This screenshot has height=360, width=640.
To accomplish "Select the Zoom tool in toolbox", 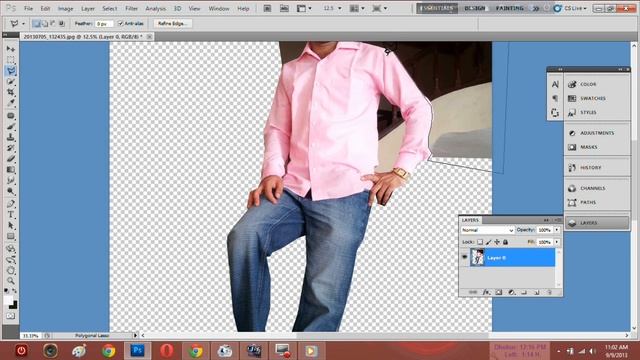I will pos(11,281).
